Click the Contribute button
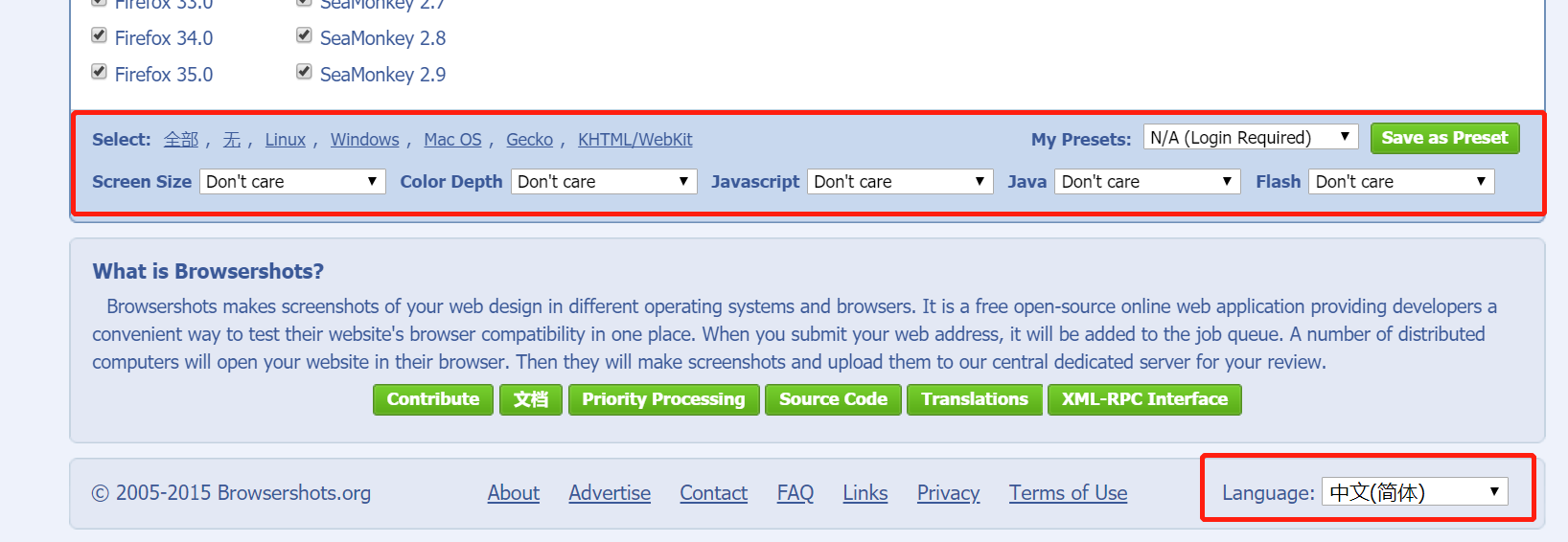The height and width of the screenshot is (542, 1568). [433, 399]
